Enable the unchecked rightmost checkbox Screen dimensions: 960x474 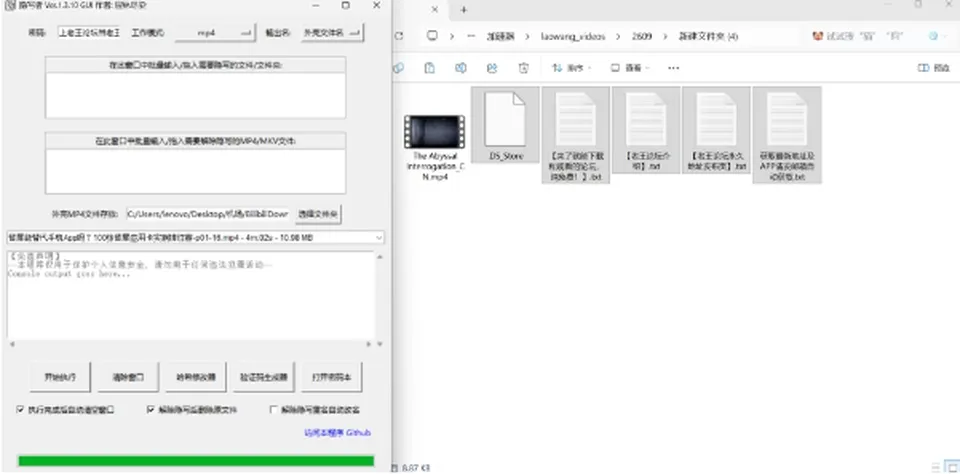coord(274,409)
